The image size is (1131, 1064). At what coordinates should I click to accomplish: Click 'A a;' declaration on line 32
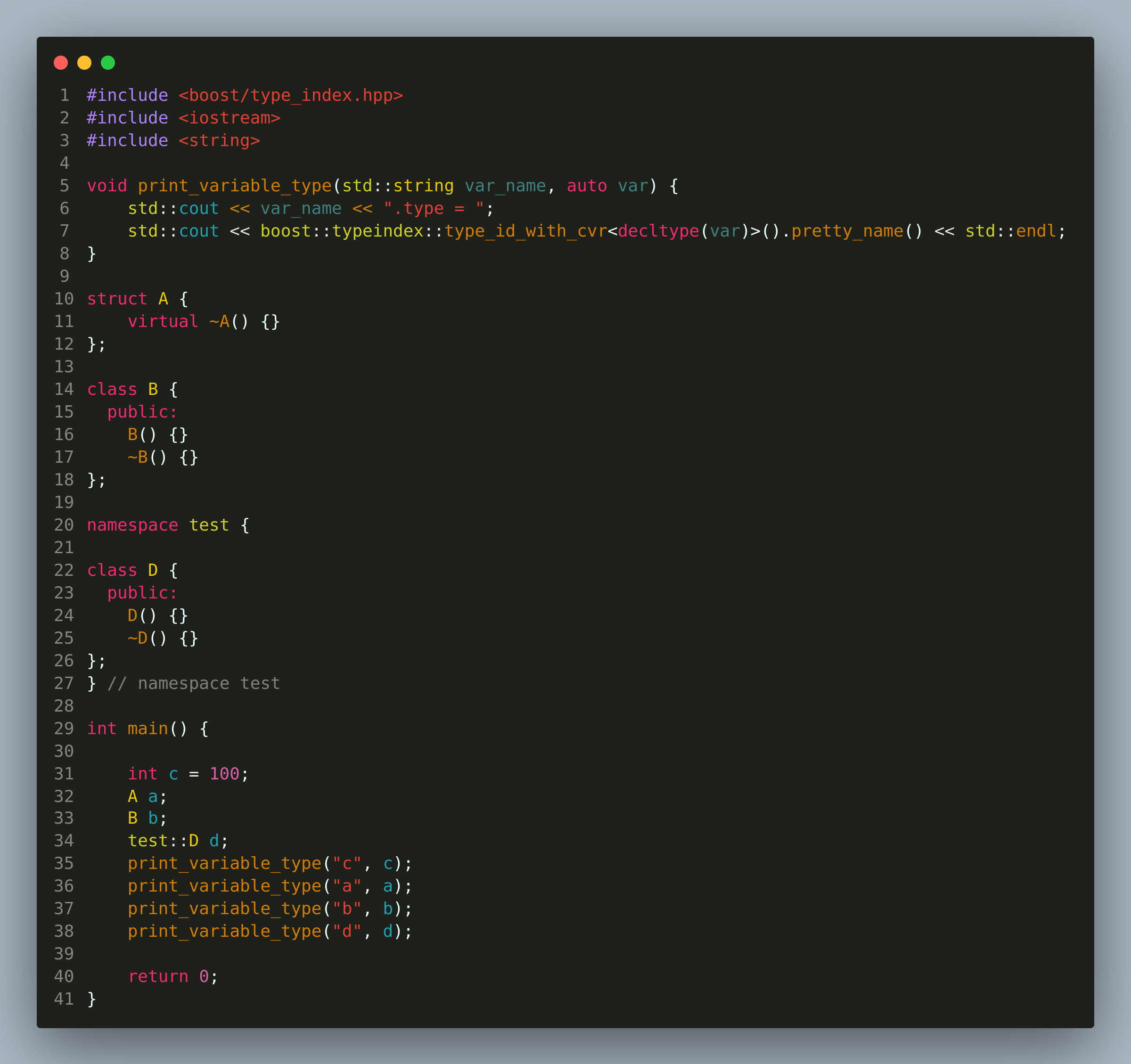(148, 796)
